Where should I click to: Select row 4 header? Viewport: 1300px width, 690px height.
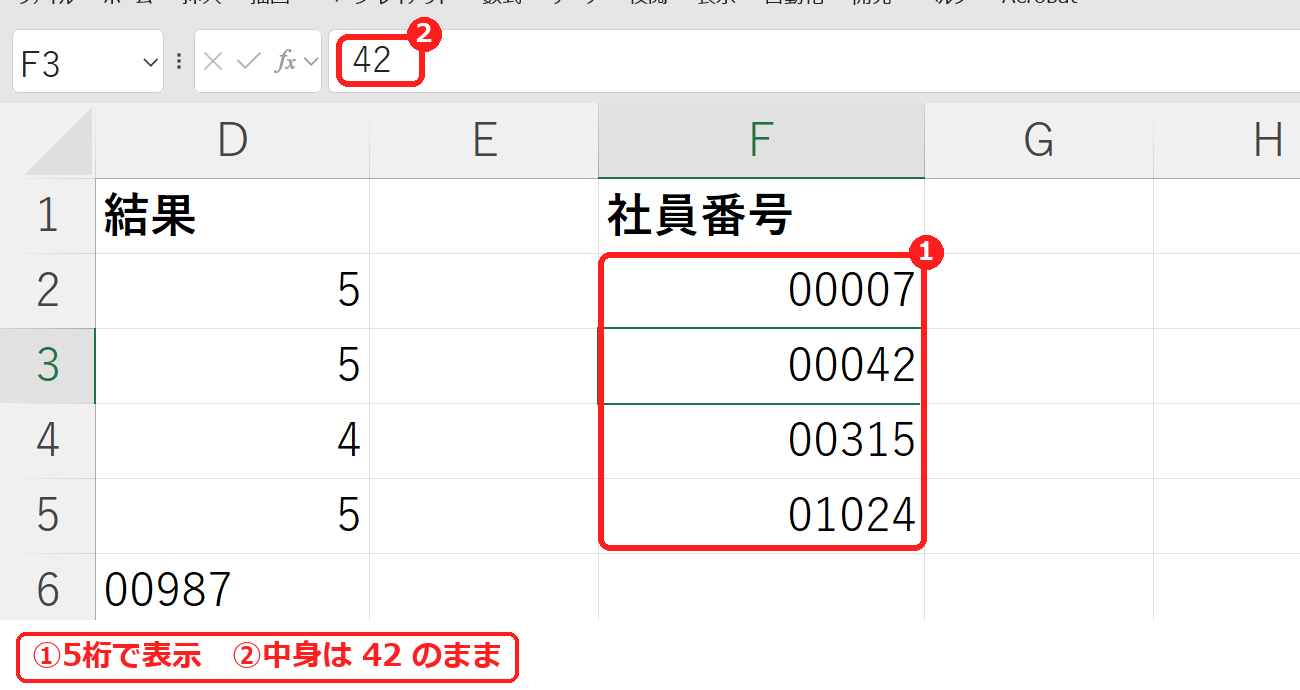click(47, 441)
